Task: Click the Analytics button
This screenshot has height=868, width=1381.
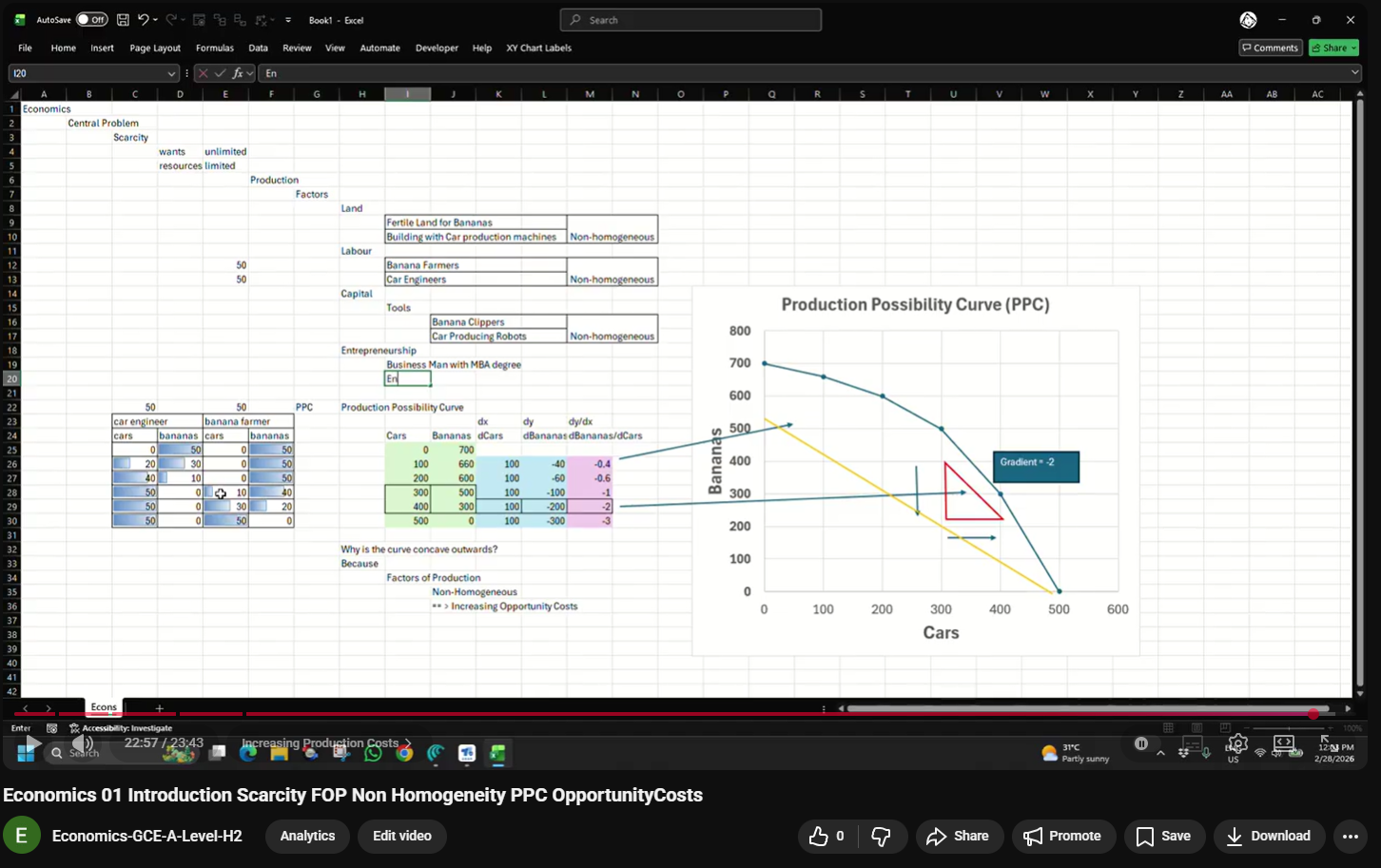Action: coord(306,836)
